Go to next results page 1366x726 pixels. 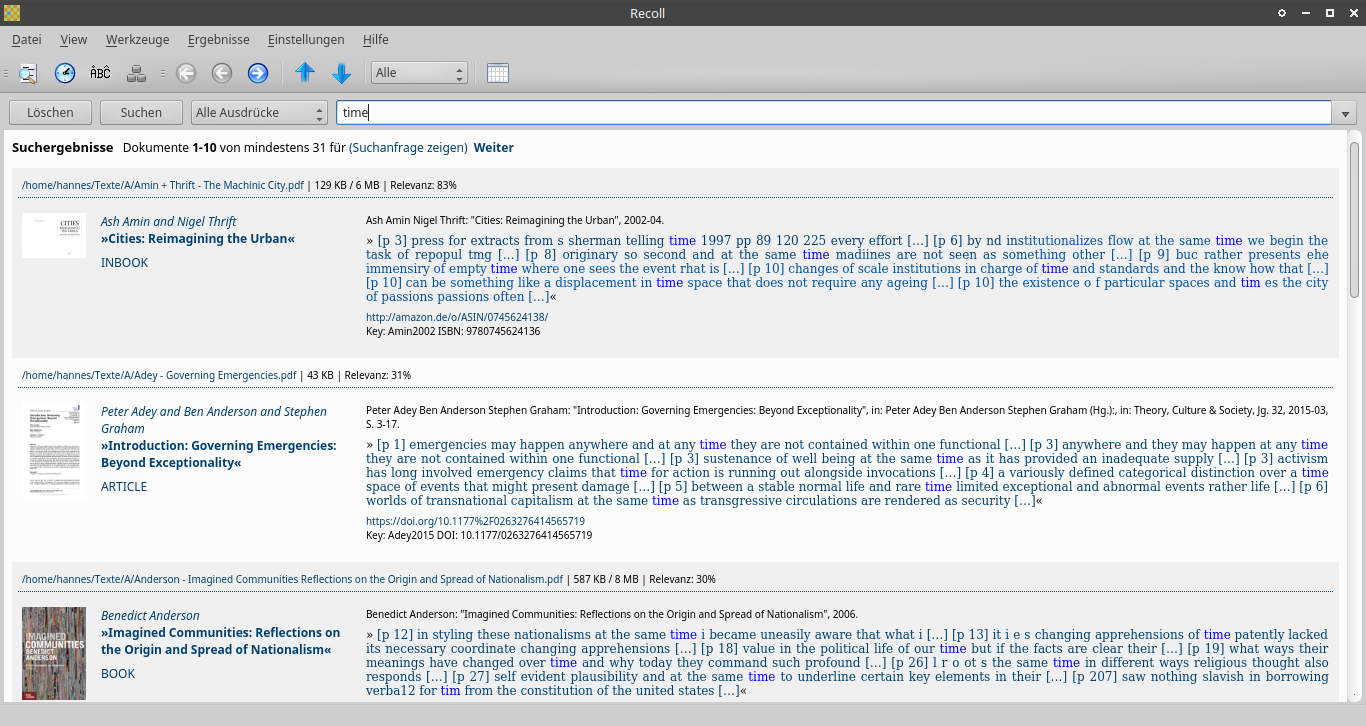[258, 73]
